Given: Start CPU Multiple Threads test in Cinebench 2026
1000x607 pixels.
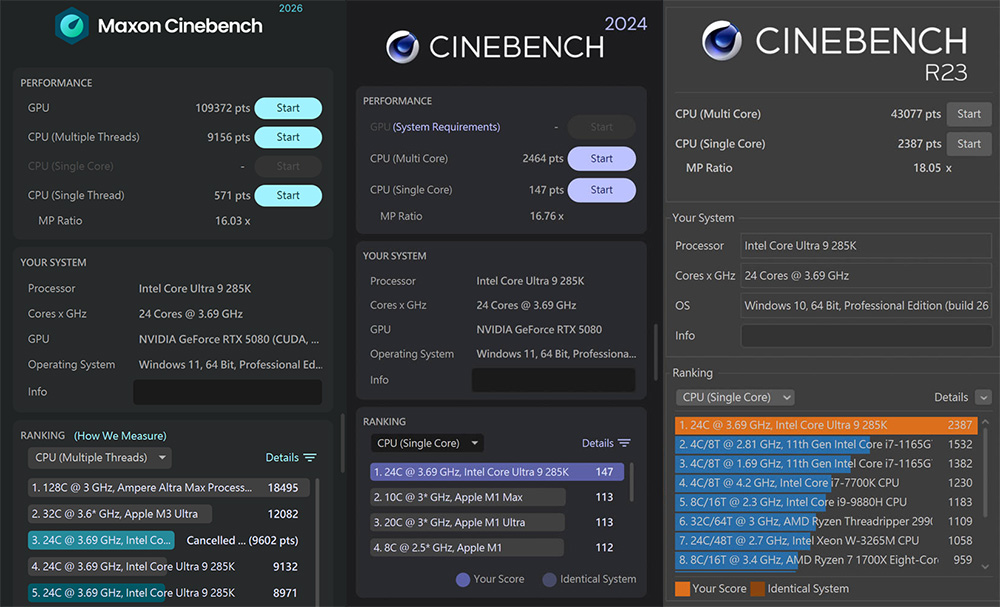Looking at the screenshot, I should (x=288, y=137).
